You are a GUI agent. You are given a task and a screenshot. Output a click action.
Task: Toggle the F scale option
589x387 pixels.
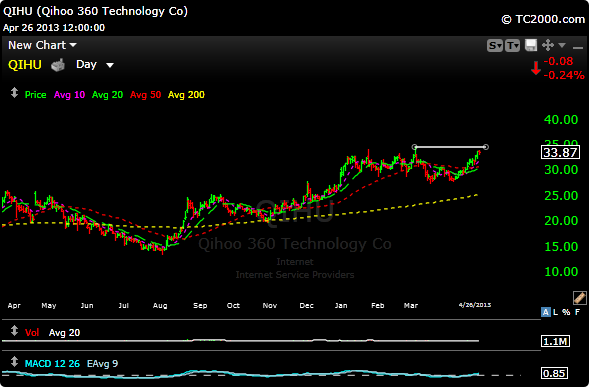(577, 312)
